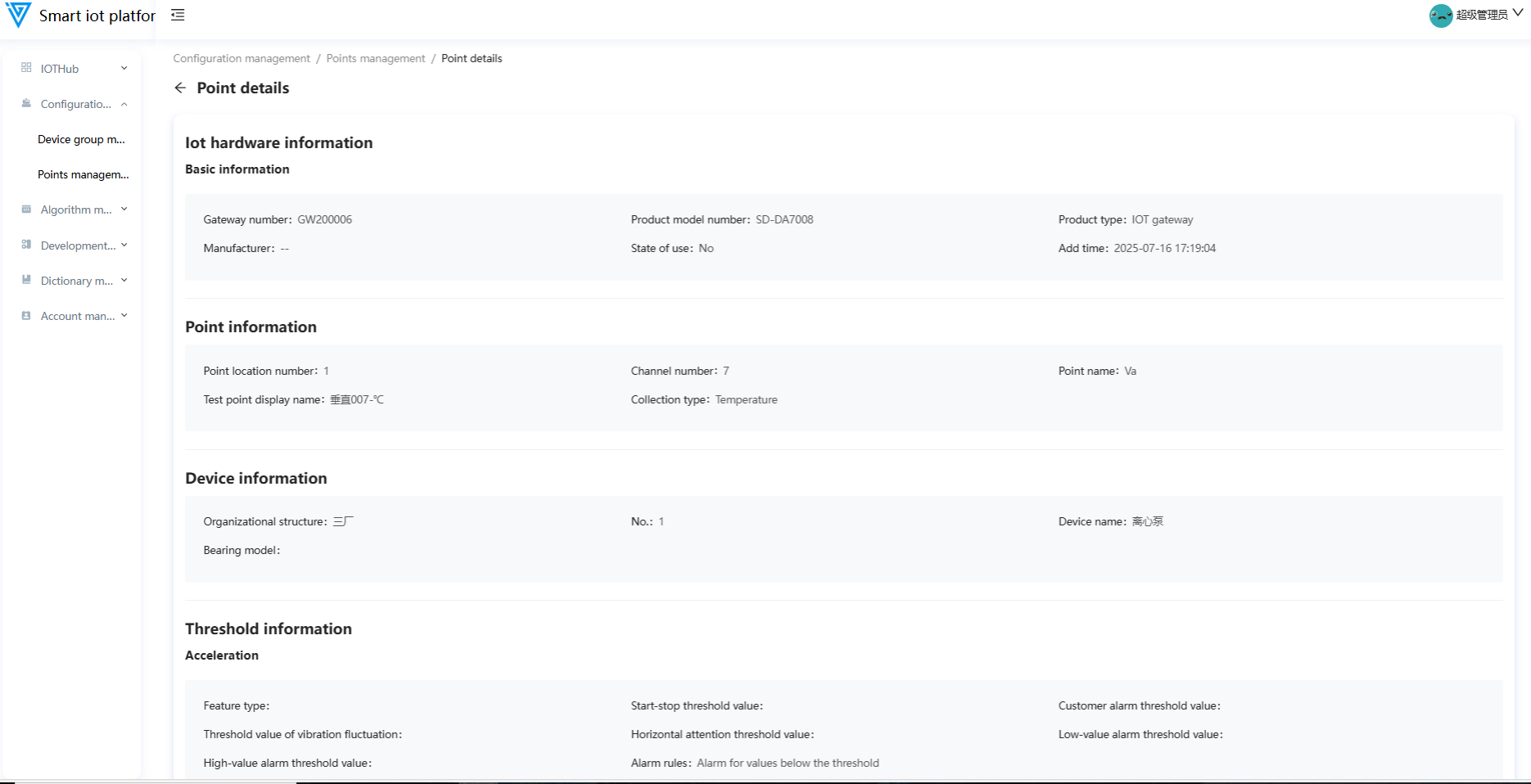
Task: Open Device group management menu item
Action: point(81,139)
